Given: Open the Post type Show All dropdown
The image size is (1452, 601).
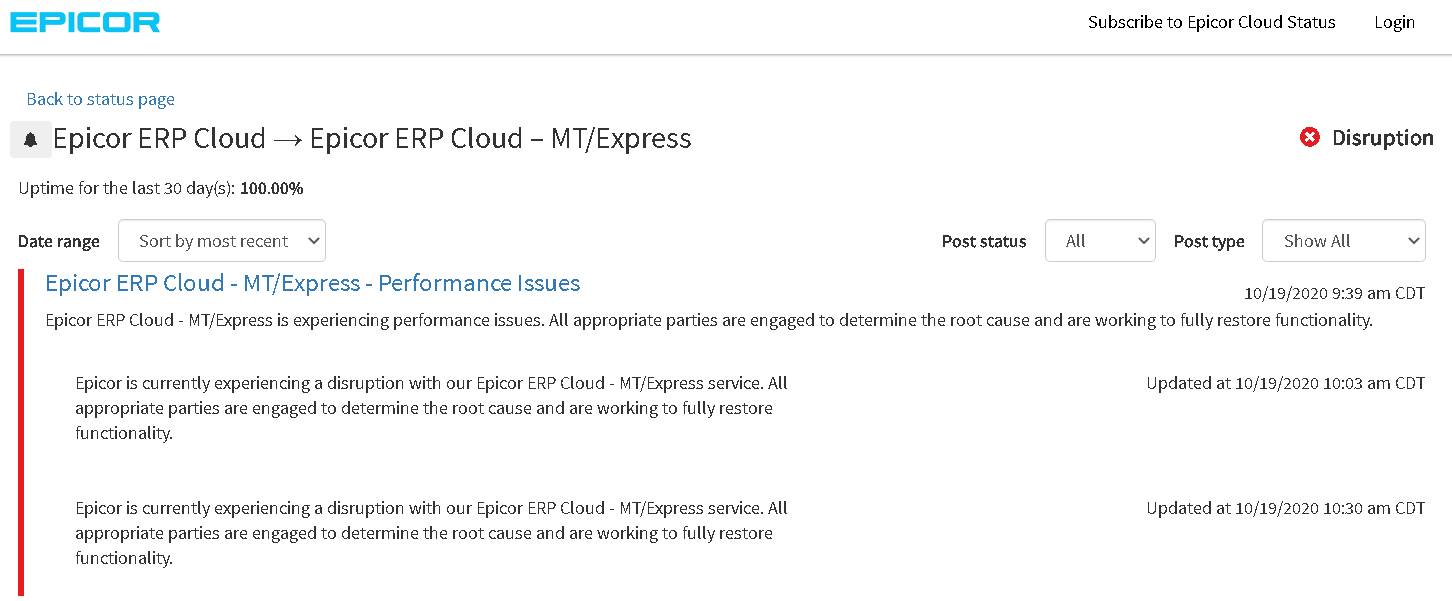Looking at the screenshot, I should 1343,241.
